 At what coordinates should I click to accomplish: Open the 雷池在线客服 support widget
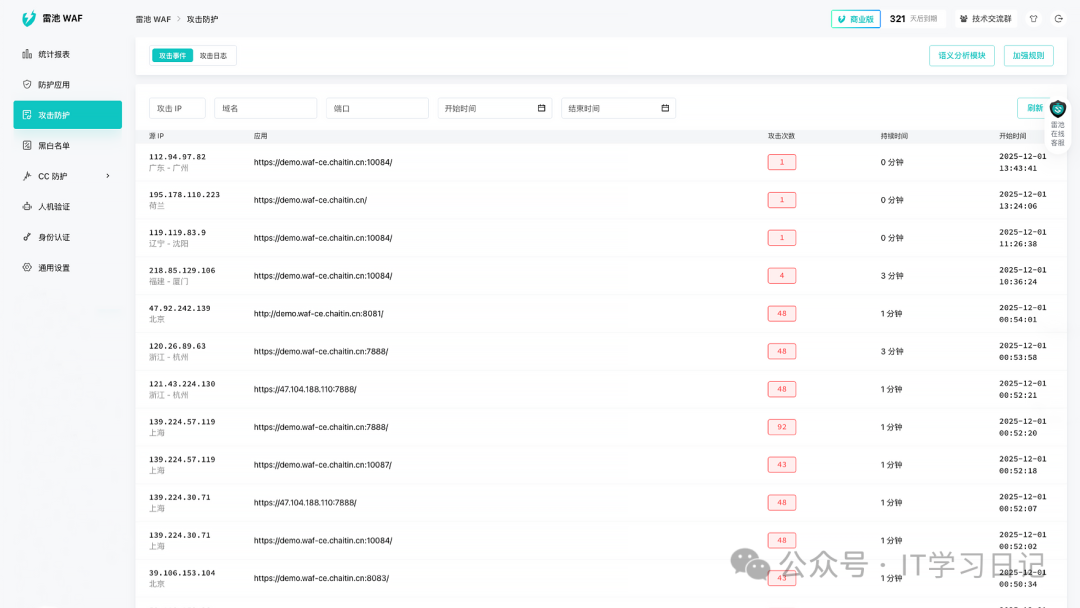1057,124
